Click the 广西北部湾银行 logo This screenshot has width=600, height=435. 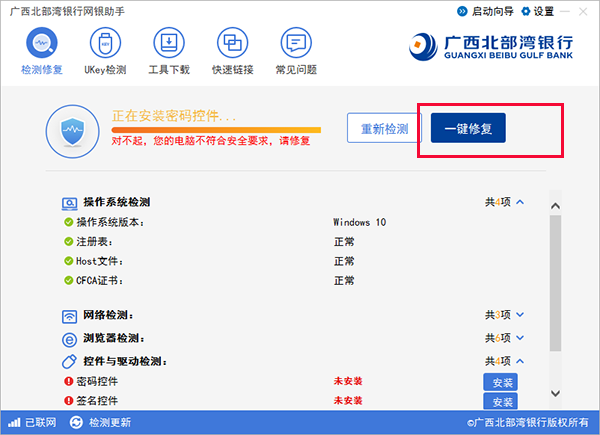point(491,47)
